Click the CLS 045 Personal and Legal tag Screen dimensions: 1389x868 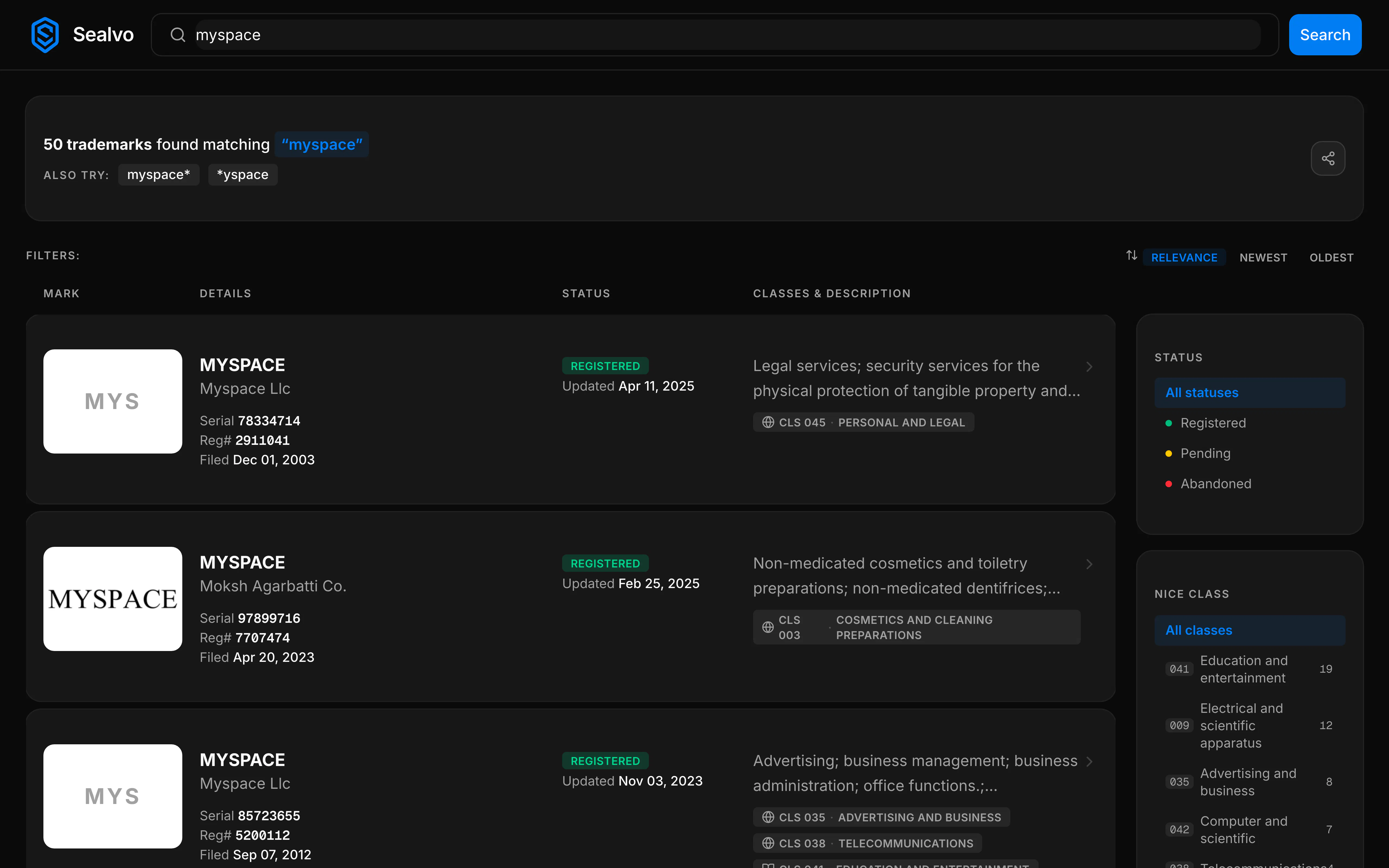click(x=863, y=423)
